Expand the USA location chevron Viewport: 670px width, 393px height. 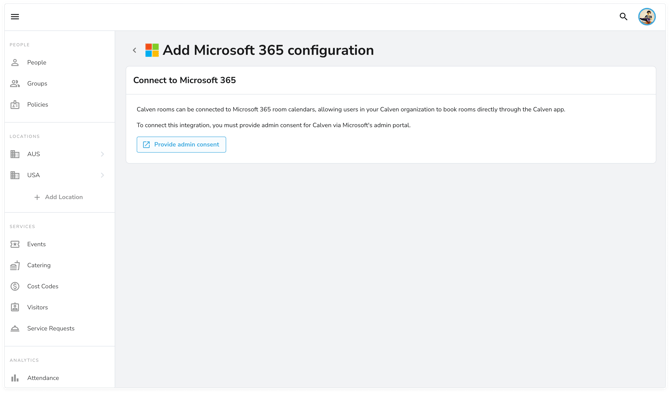(103, 175)
